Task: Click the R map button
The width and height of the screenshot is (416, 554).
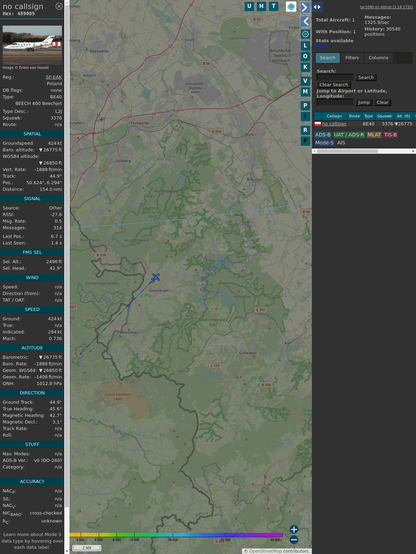Action: [305, 130]
